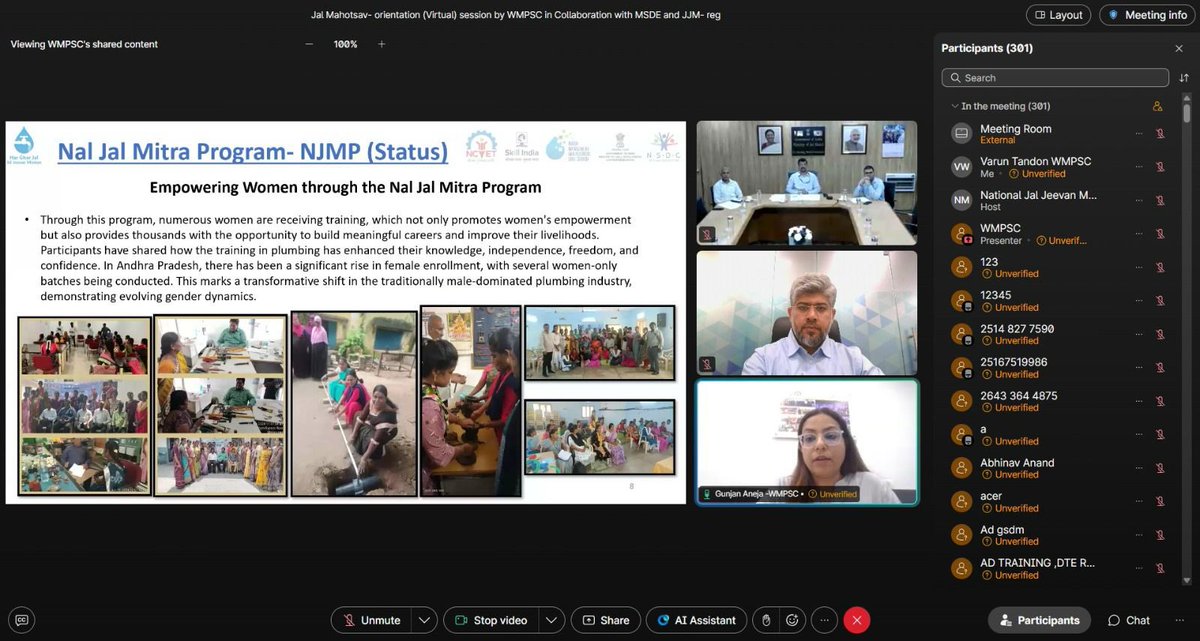The height and width of the screenshot is (641, 1200).
Task: Toggle mute for participant 12345
Action: pyautogui.click(x=1160, y=300)
